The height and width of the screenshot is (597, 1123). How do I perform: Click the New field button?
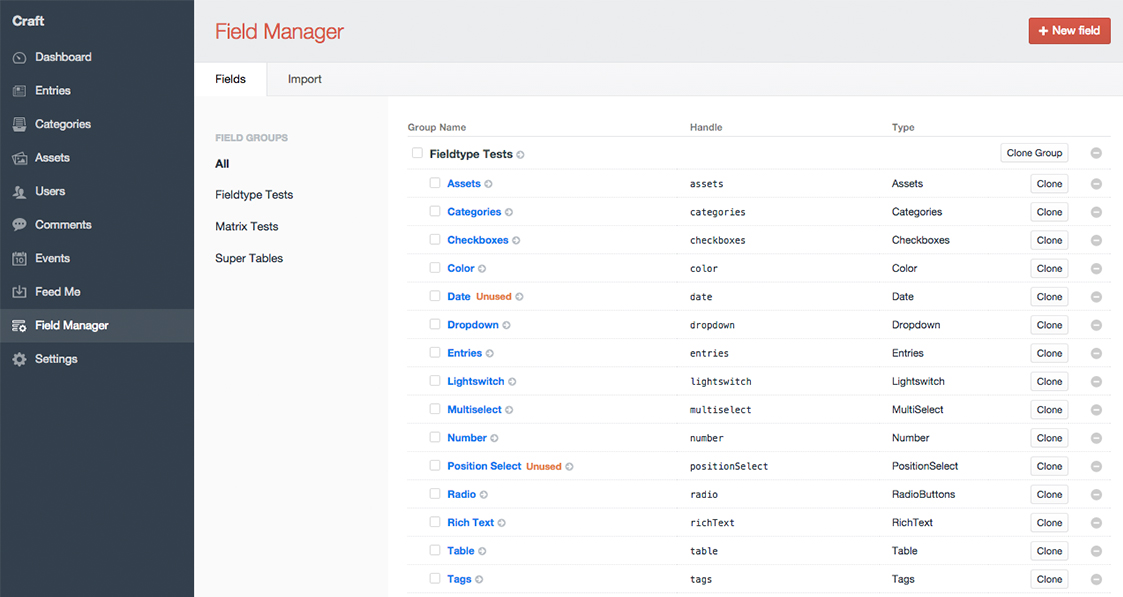(1069, 31)
